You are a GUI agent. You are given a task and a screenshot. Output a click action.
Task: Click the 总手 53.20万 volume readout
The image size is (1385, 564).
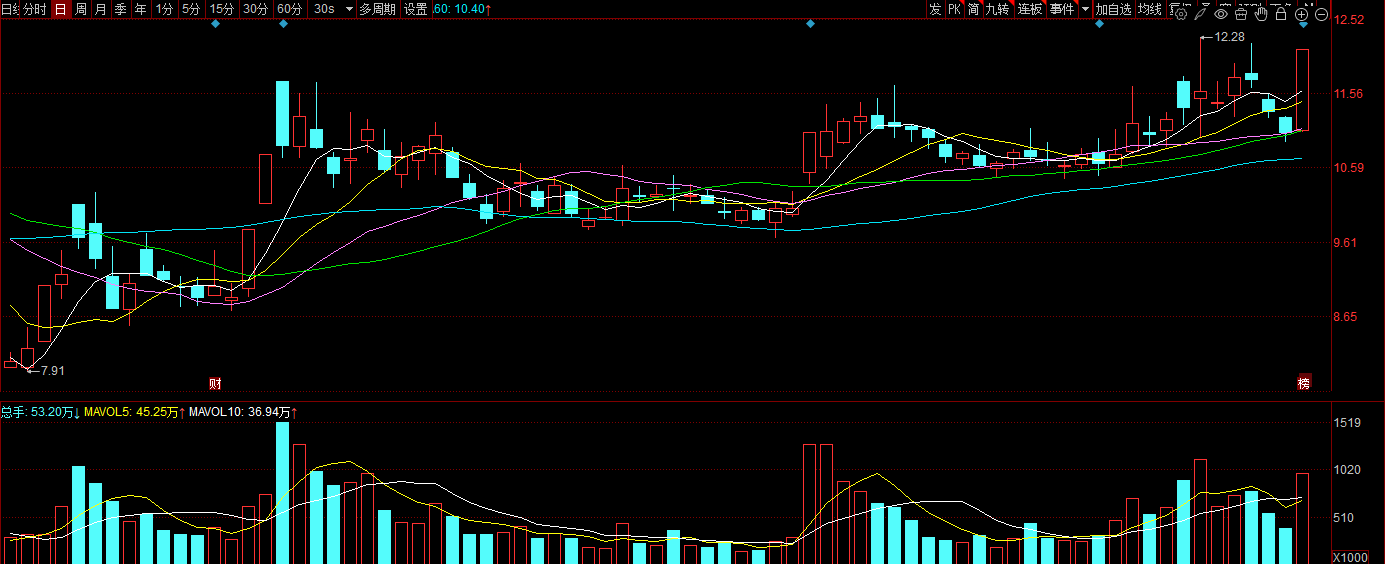(x=40, y=411)
